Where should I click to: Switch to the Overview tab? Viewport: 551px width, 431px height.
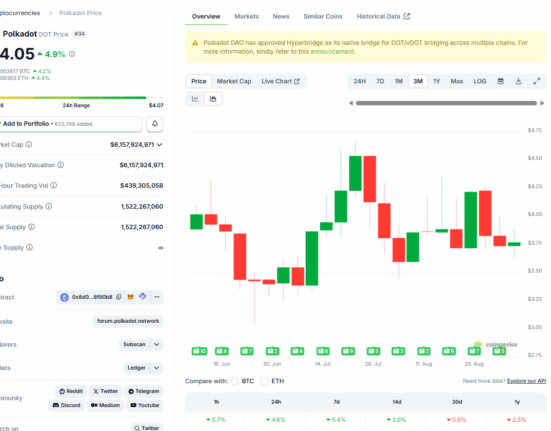click(206, 16)
